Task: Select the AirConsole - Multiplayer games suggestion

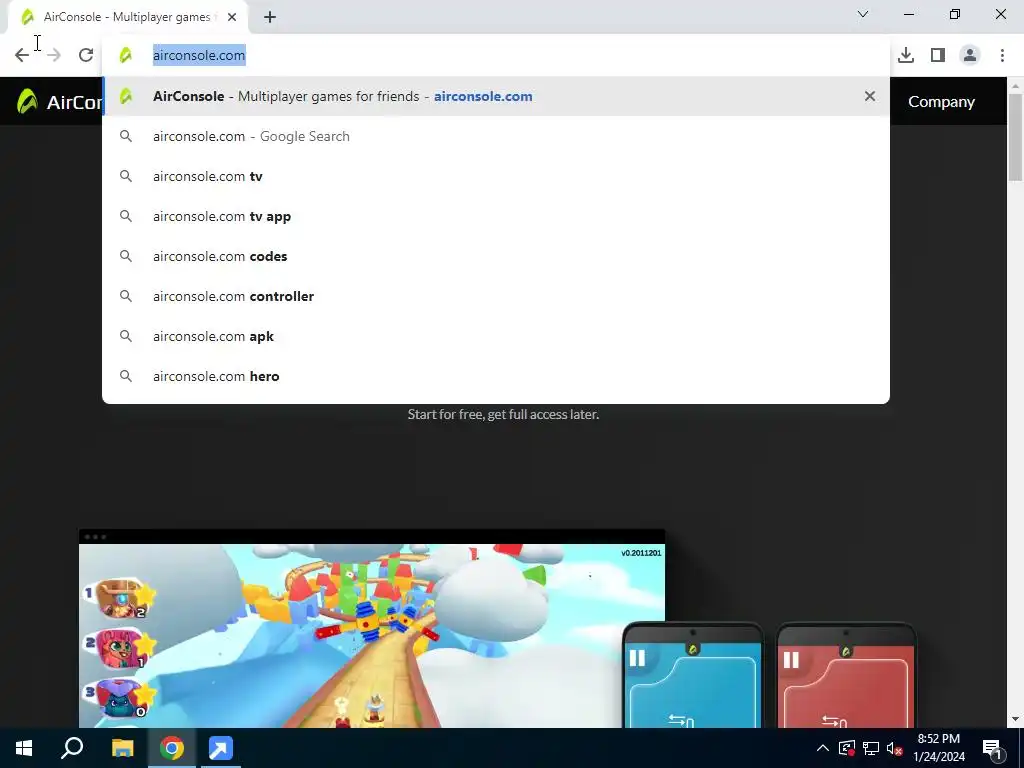Action: pos(496,97)
